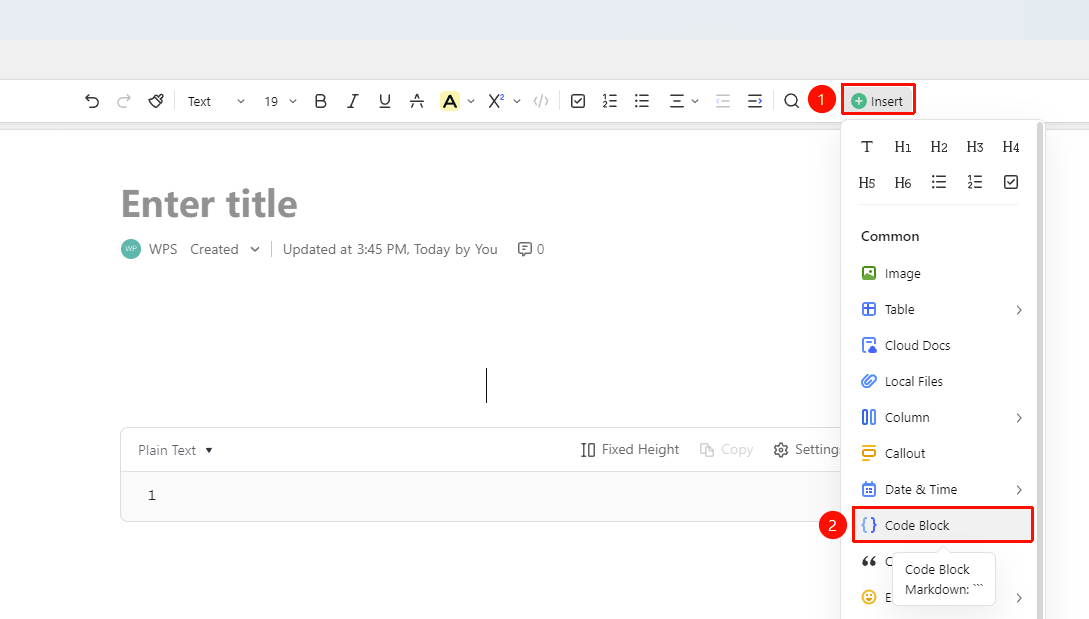This screenshot has width=1089, height=619.
Task: Toggle italic formatting
Action: click(x=353, y=101)
